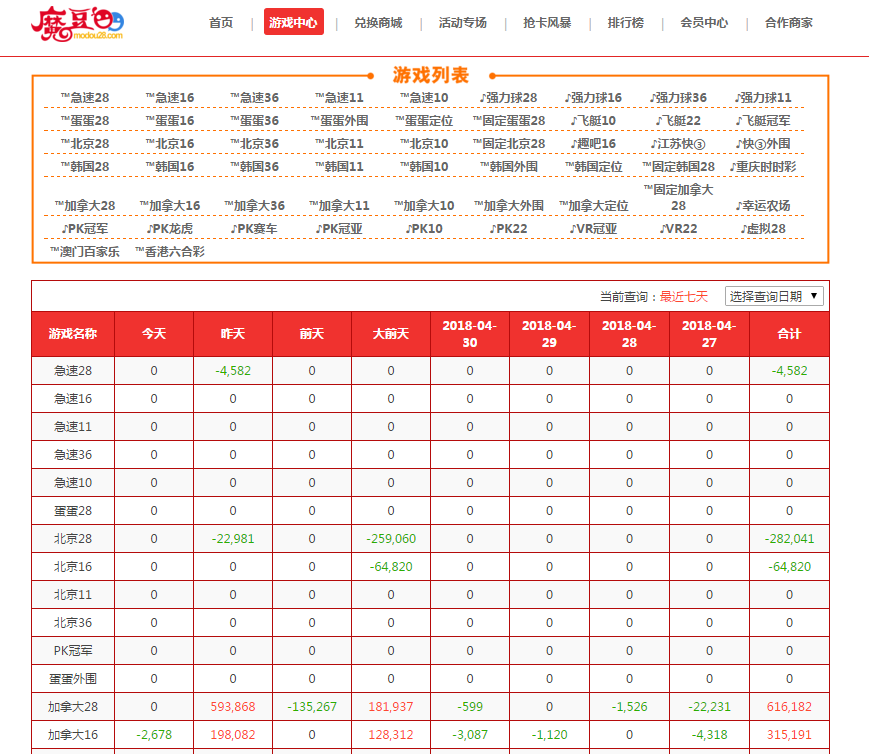
Task: Open 抢卡风暴 in the top navigation
Action: pyautogui.click(x=547, y=23)
